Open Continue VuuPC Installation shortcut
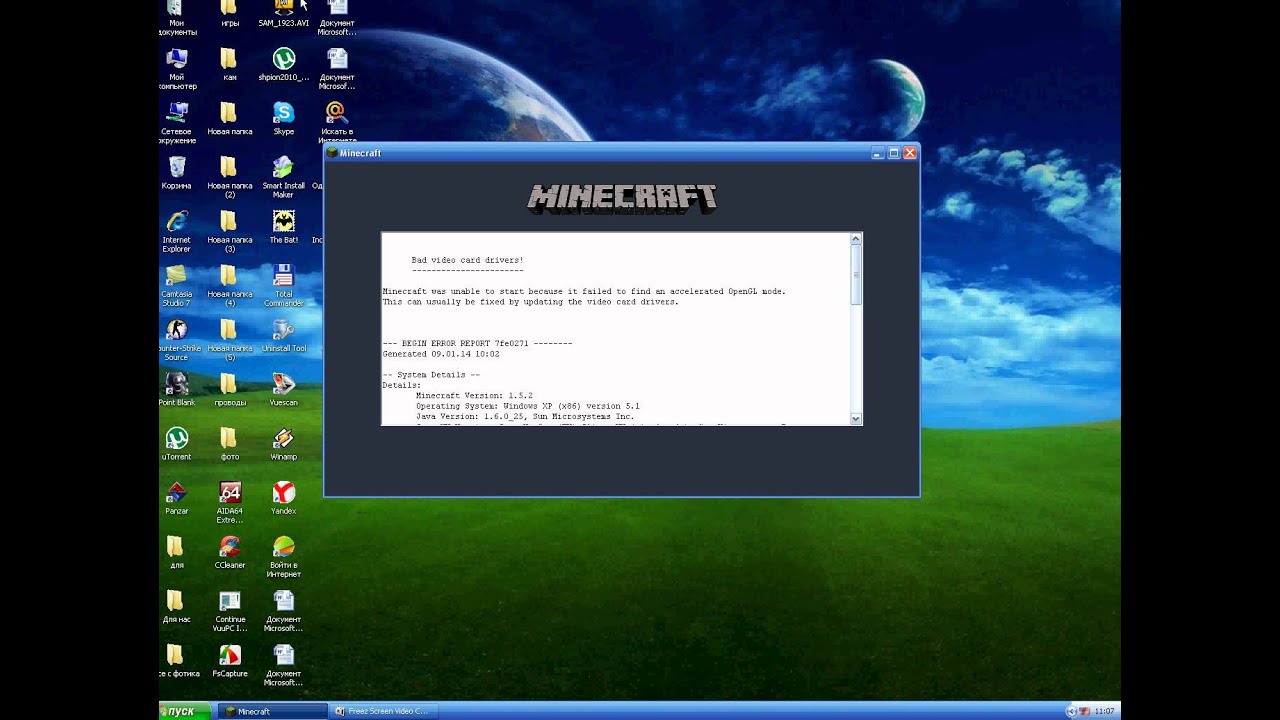Screen dimensions: 1280x720 (x=230, y=611)
